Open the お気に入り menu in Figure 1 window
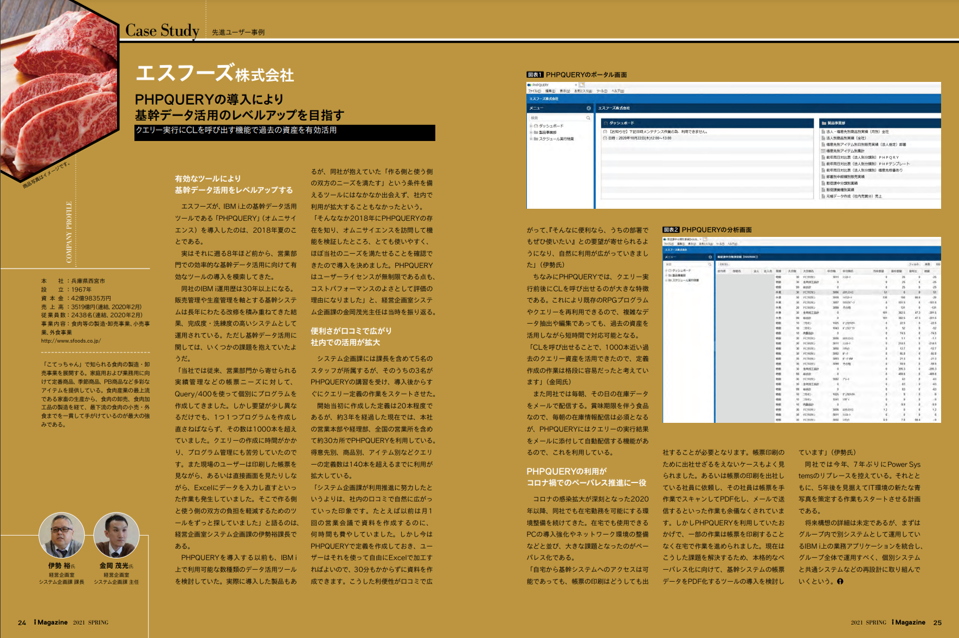The width and height of the screenshot is (959, 638). (x=583, y=91)
